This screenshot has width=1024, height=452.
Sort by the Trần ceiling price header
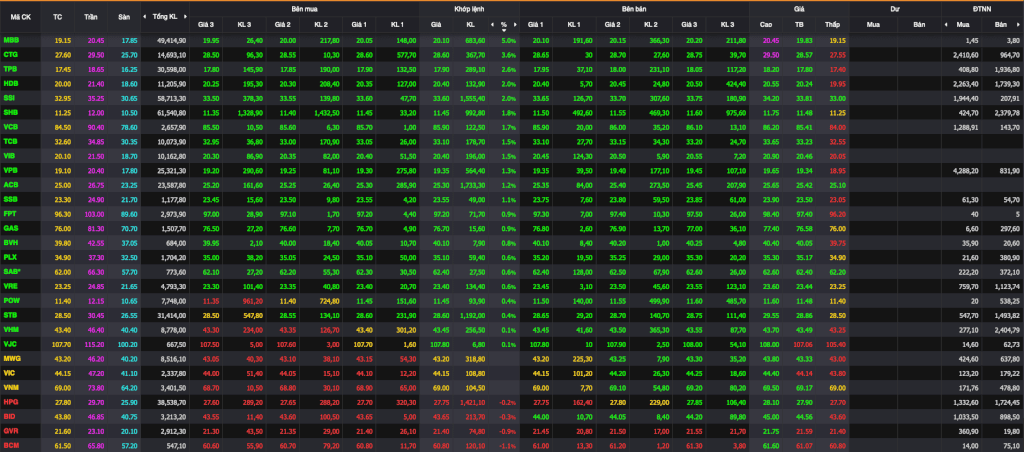(x=91, y=16)
